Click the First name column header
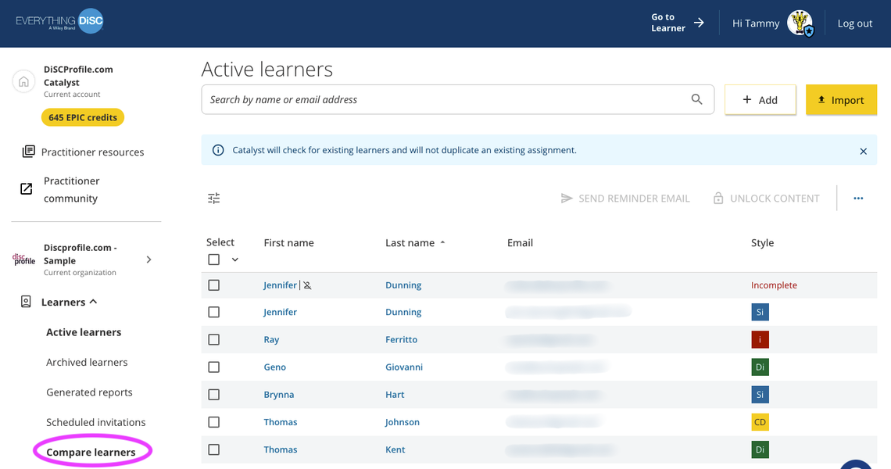Viewport: 891px width, 469px height. click(x=289, y=243)
